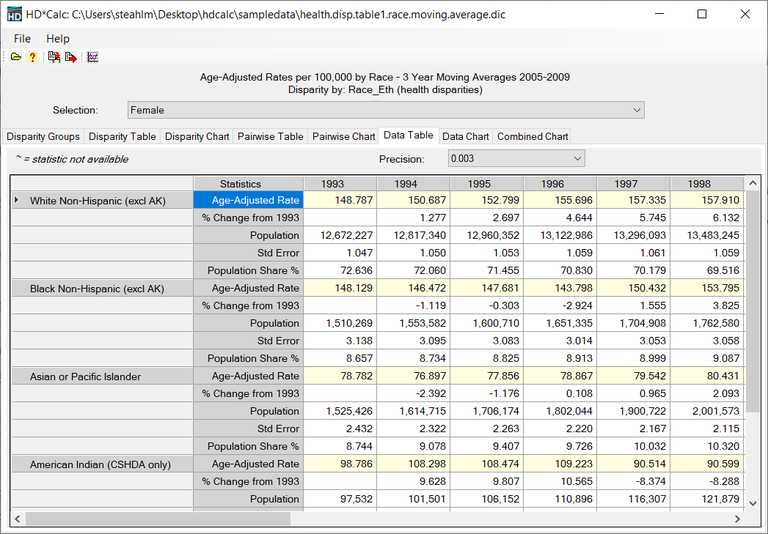Click the yellow help question mark icon
This screenshot has width=768, height=534.
tap(32, 57)
